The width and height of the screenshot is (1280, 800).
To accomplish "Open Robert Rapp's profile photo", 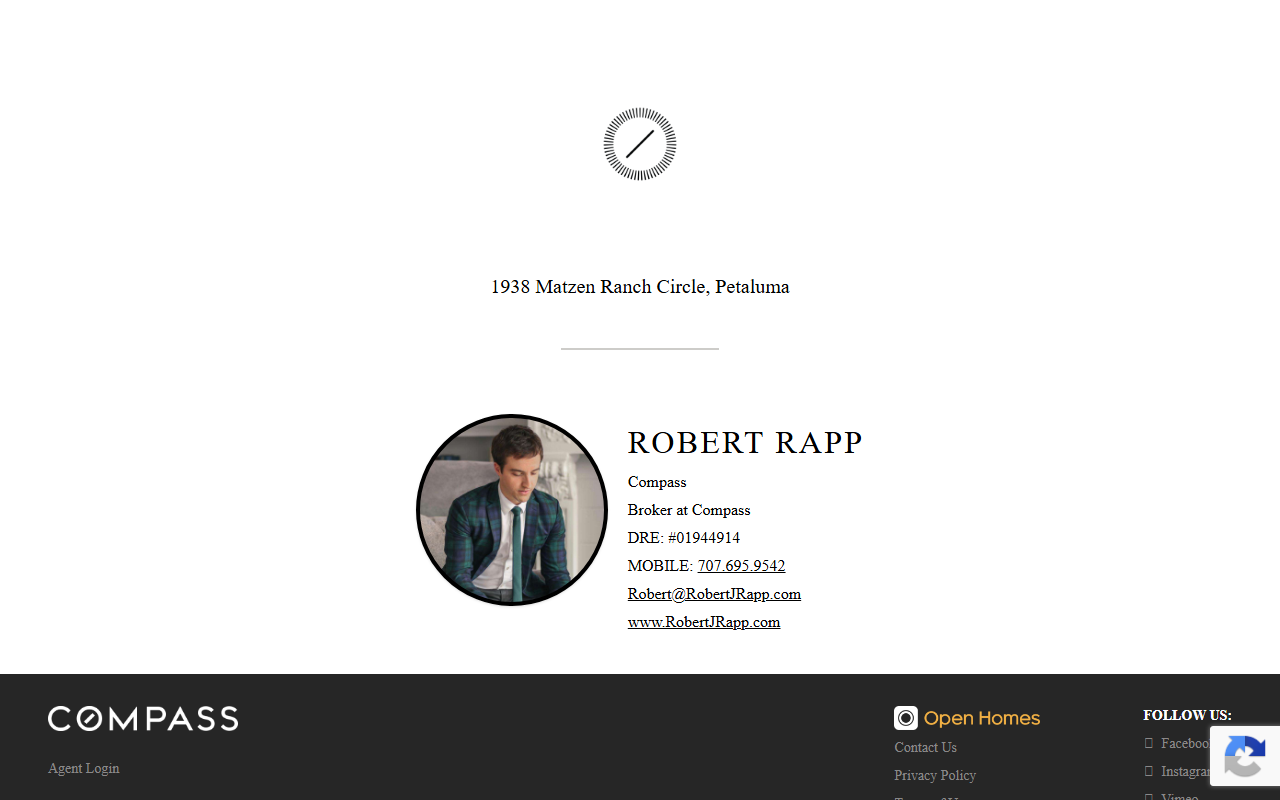I will pyautogui.click(x=512, y=510).
